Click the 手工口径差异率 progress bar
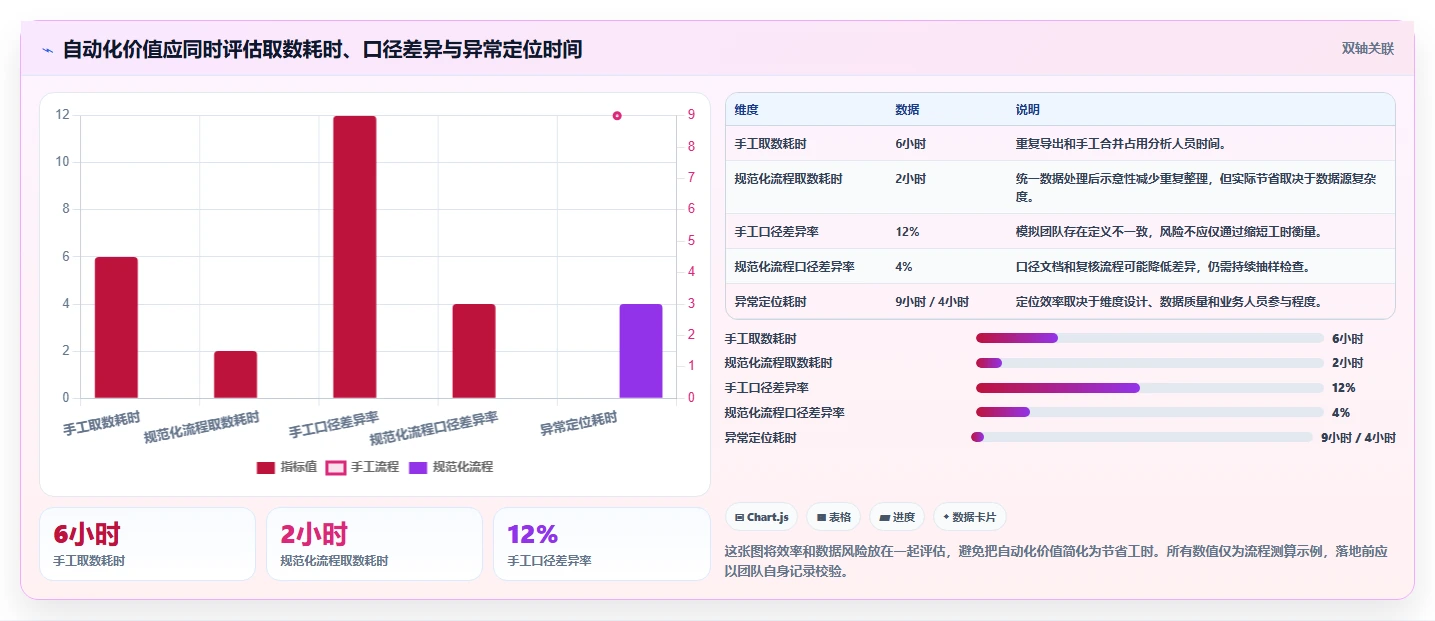Viewport: 1435px width, 621px height. 1150,387
